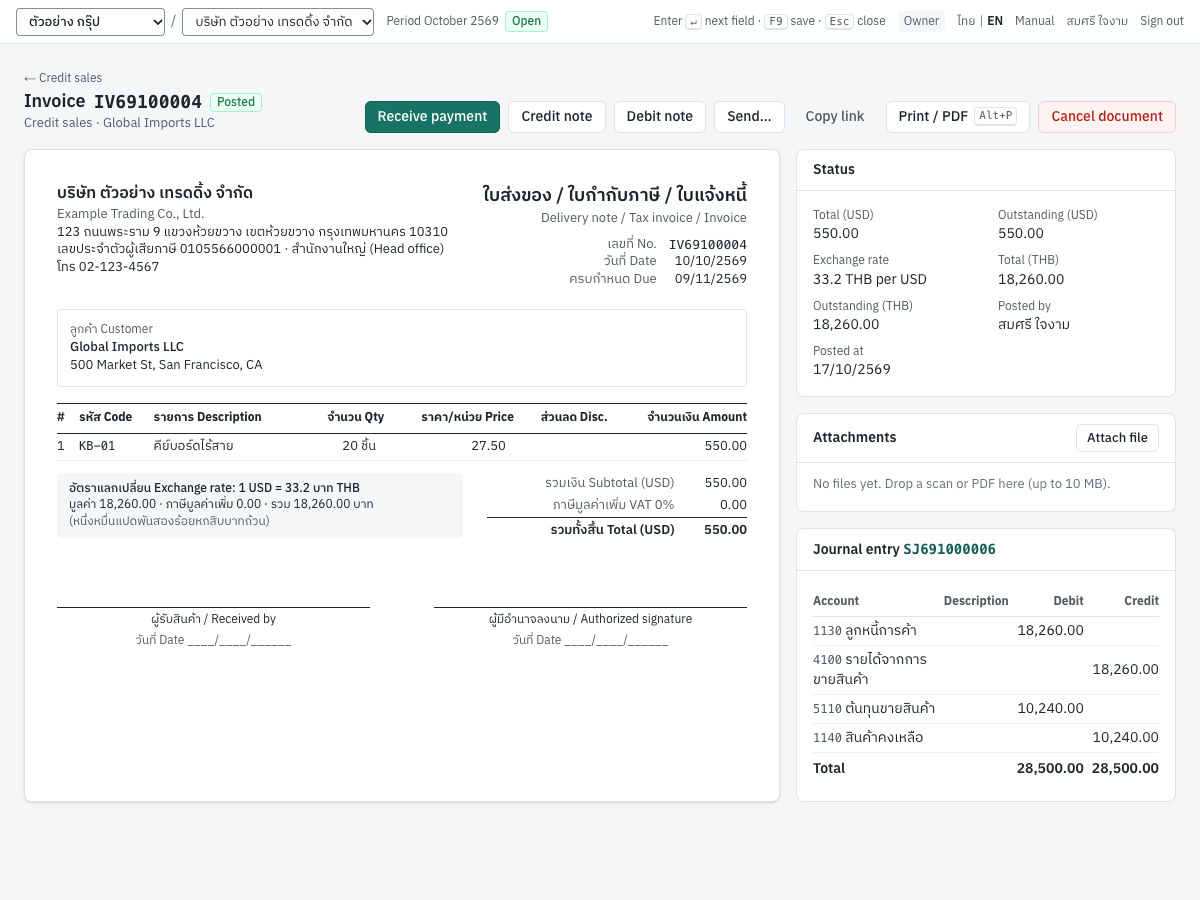The width and height of the screenshot is (1200, 900).
Task: Click the journal total debit 28,500.00
Action: coord(1050,768)
